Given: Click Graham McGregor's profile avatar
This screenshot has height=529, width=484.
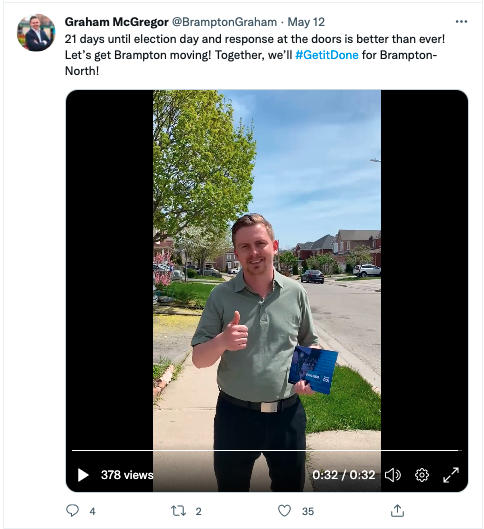Looking at the screenshot, I should [36, 33].
